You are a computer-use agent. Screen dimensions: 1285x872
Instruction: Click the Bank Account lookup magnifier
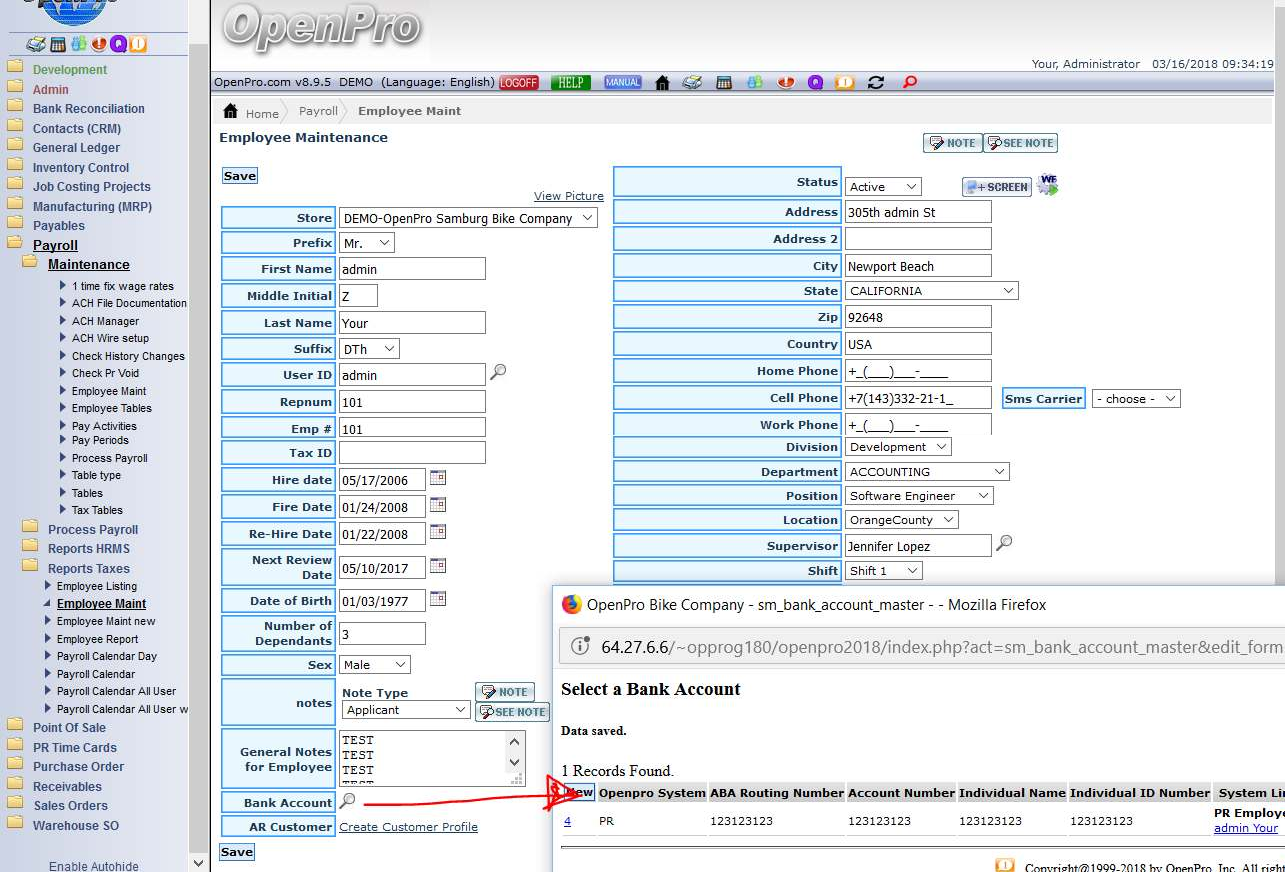(347, 801)
